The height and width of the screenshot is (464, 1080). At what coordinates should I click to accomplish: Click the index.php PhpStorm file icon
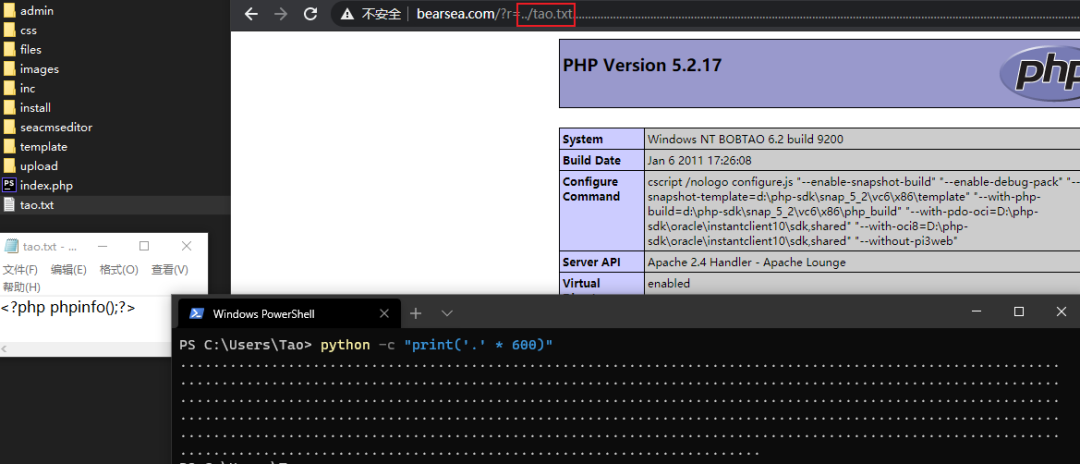(x=9, y=185)
